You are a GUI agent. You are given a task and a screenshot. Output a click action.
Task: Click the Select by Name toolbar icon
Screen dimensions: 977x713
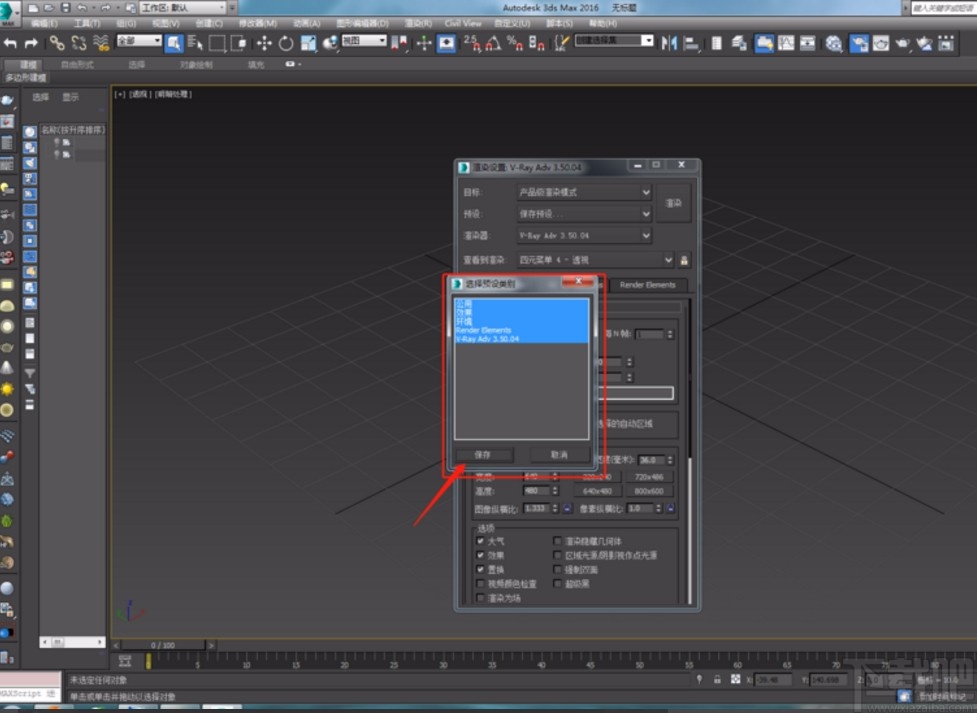(x=195, y=43)
